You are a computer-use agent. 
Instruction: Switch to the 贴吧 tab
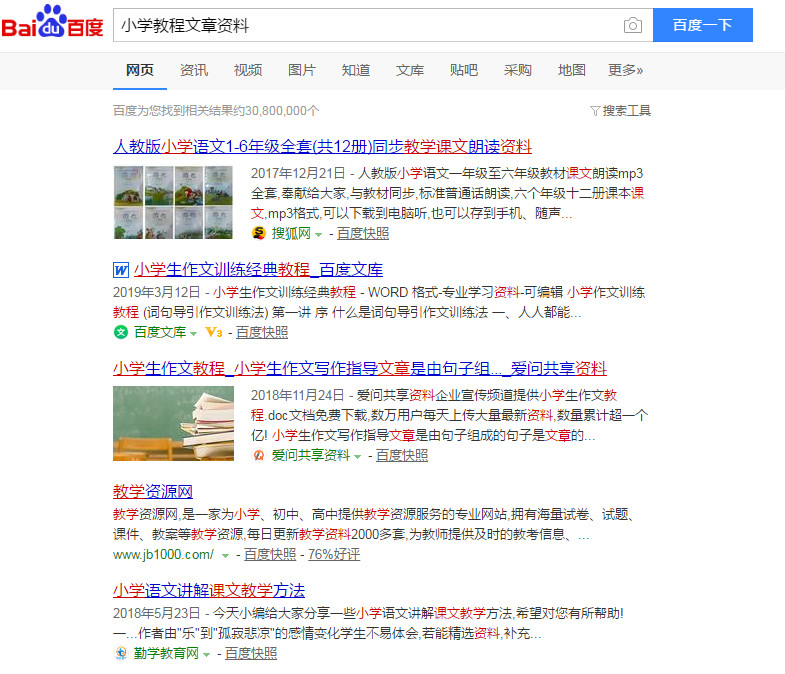coord(464,70)
